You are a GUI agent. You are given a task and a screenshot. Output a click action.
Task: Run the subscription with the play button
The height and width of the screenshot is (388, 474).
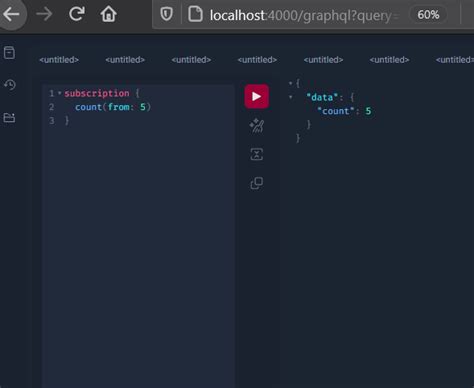tap(256, 96)
